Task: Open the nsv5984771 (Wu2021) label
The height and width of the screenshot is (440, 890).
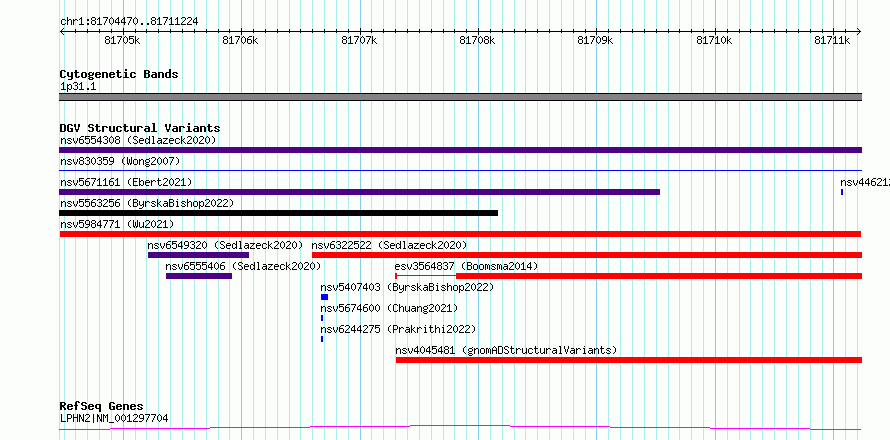Action: point(117,224)
